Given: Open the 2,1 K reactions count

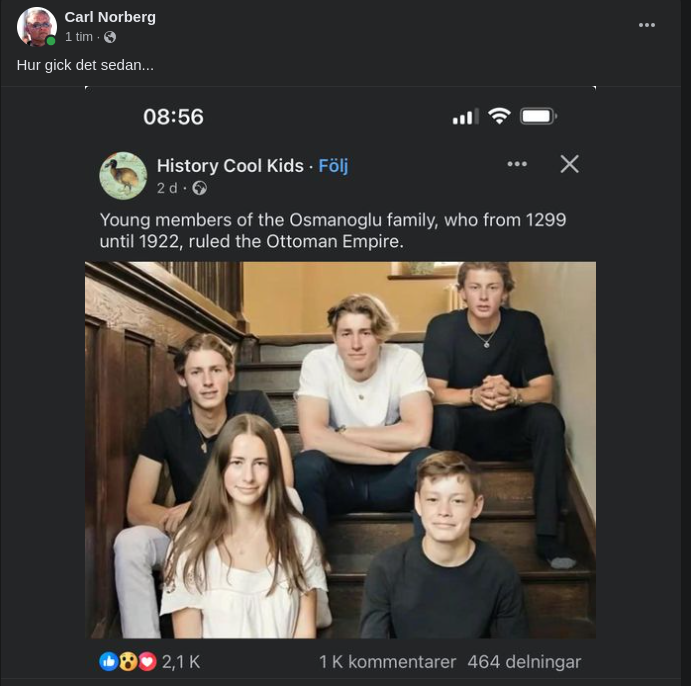Looking at the screenshot, I should point(181,661).
